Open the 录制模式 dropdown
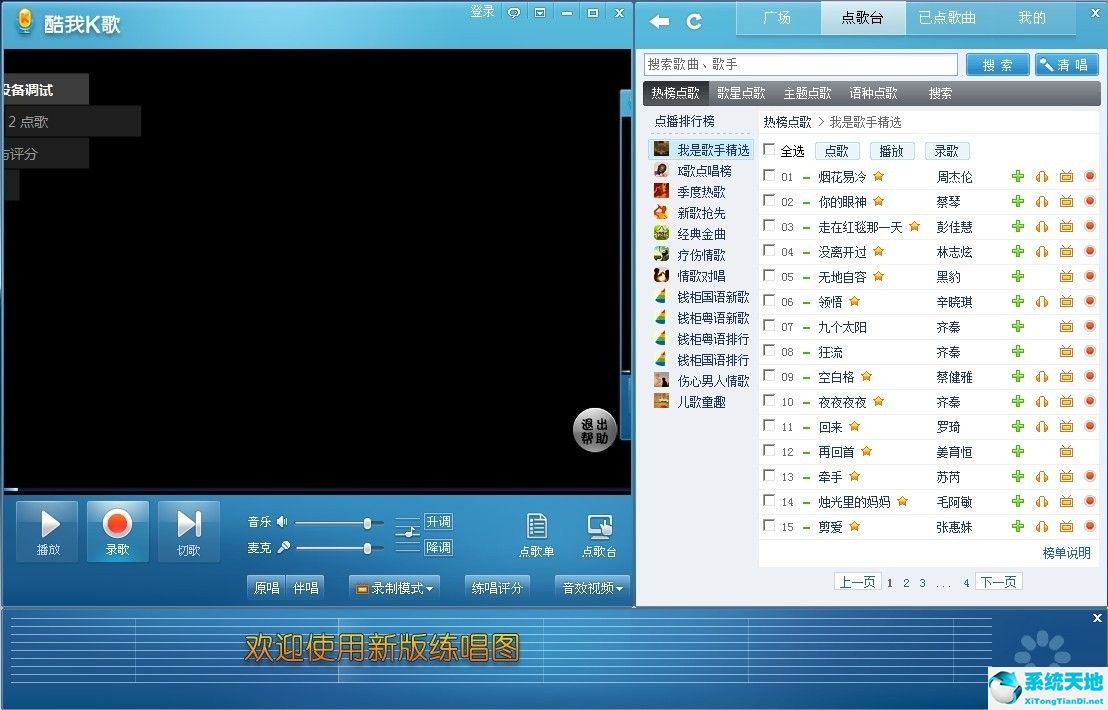This screenshot has width=1108, height=710. pos(394,588)
